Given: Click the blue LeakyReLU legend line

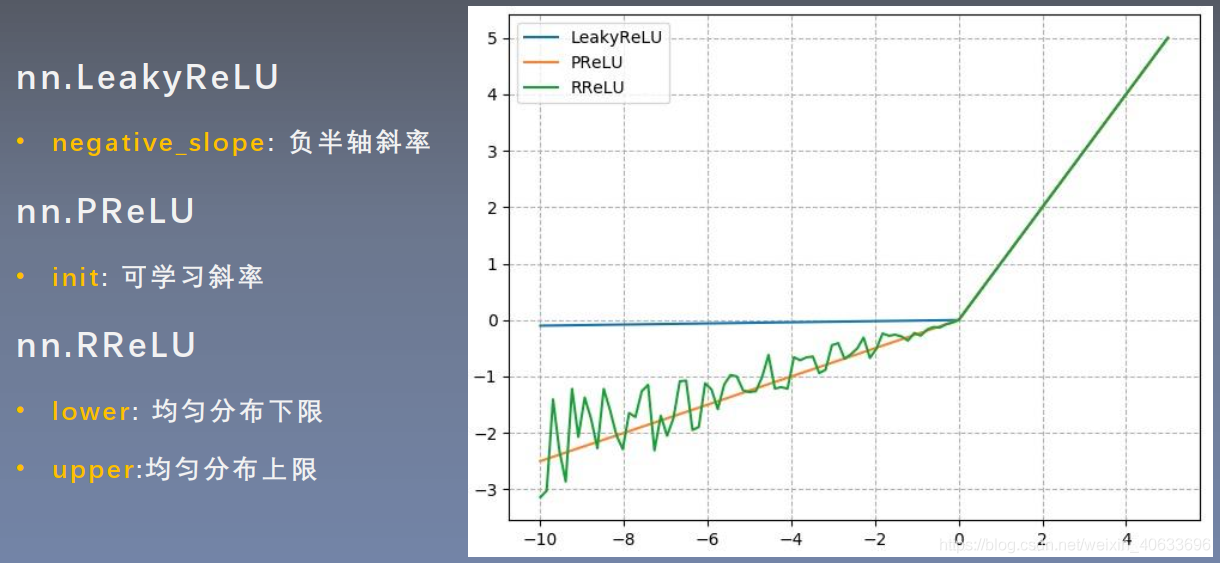Looking at the screenshot, I should (x=541, y=37).
